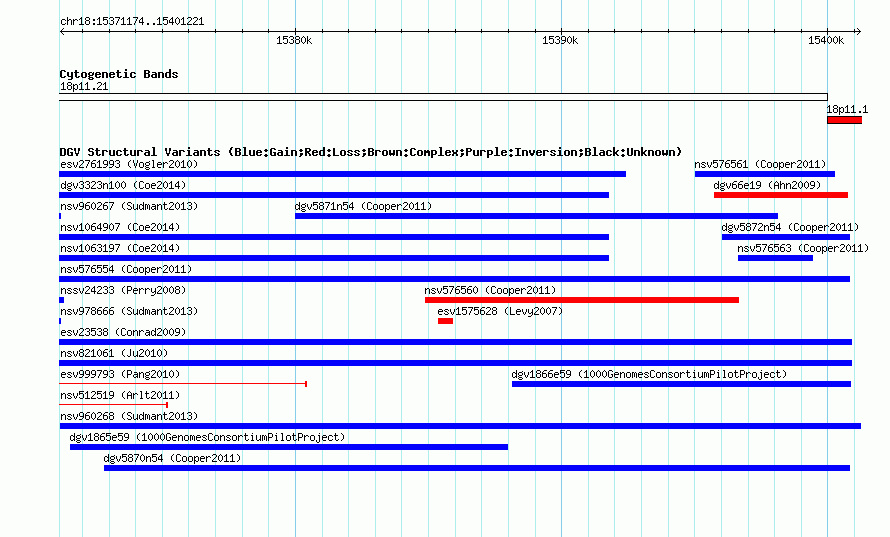890x537 pixels.
Task: Open the dgv1866e59 (1000GenomesConsortiumPilotProject) label
Action: 649,374
